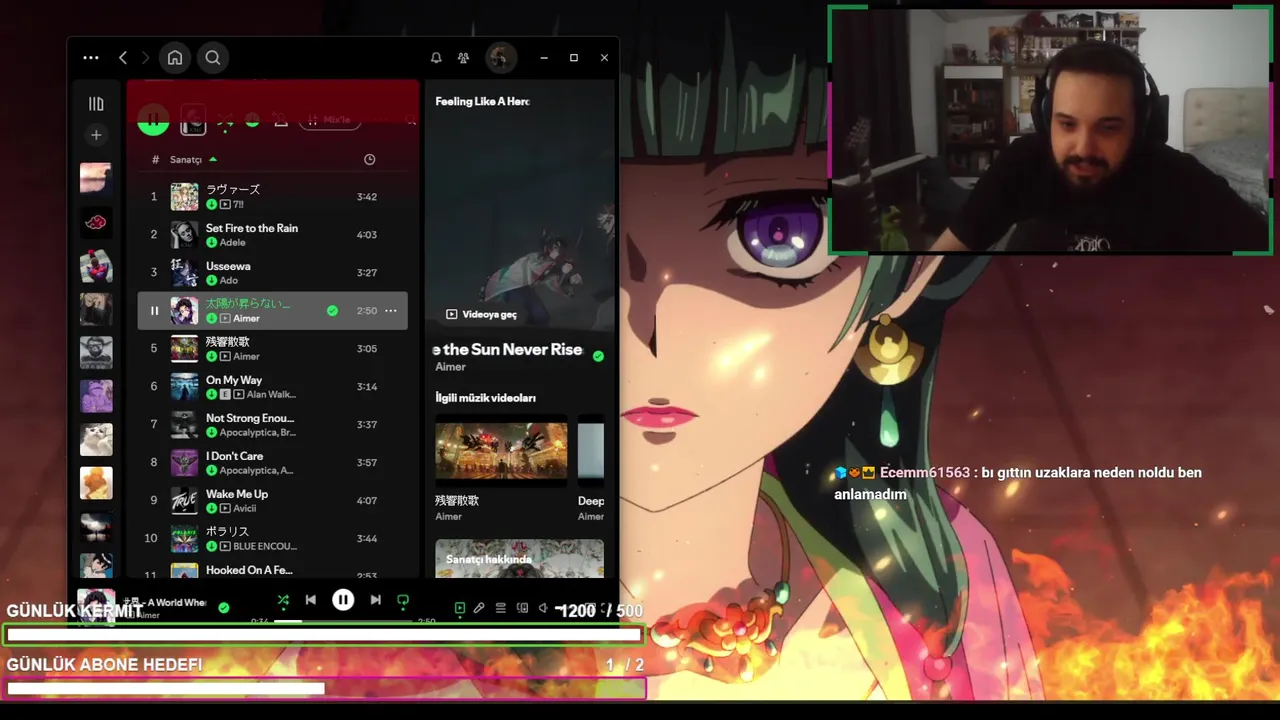Toggle saved check in player bar
1280x720 pixels.
pyautogui.click(x=224, y=607)
